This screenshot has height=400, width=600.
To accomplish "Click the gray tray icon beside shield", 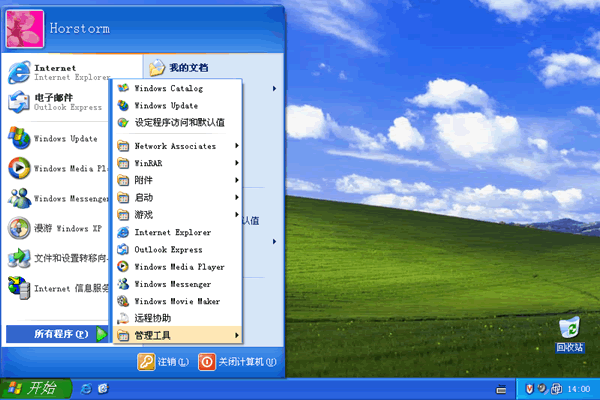I will click(542, 389).
